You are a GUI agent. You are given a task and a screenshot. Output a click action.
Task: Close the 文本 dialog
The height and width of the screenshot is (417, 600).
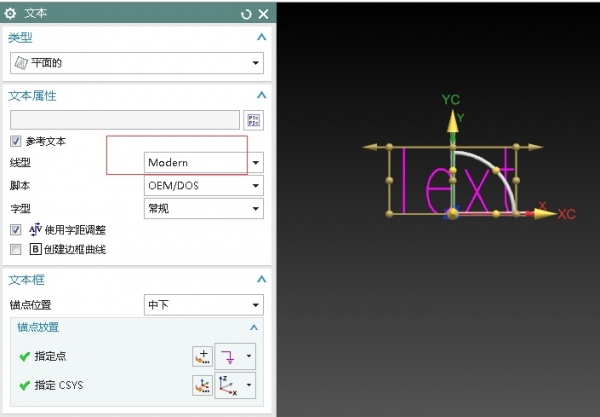coord(263,14)
